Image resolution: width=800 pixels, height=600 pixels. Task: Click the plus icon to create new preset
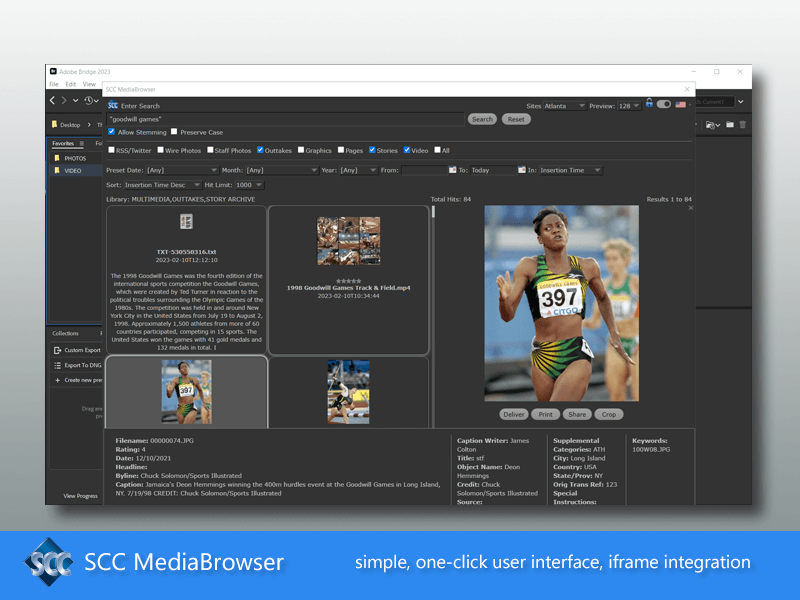click(57, 380)
